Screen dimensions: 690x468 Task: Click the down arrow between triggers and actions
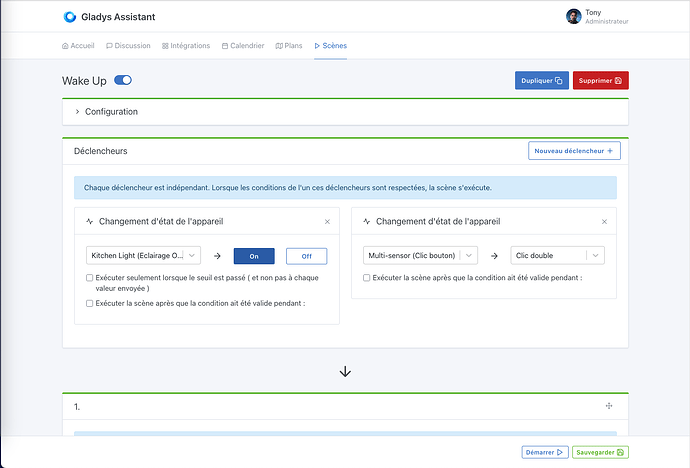click(345, 371)
